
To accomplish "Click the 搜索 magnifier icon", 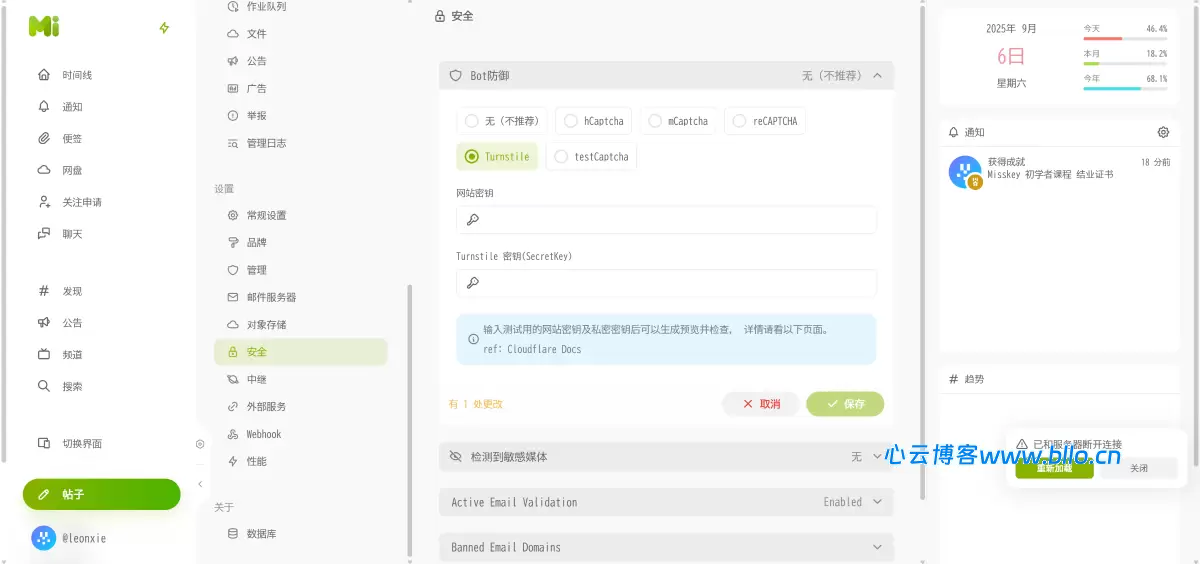I will (x=44, y=386).
